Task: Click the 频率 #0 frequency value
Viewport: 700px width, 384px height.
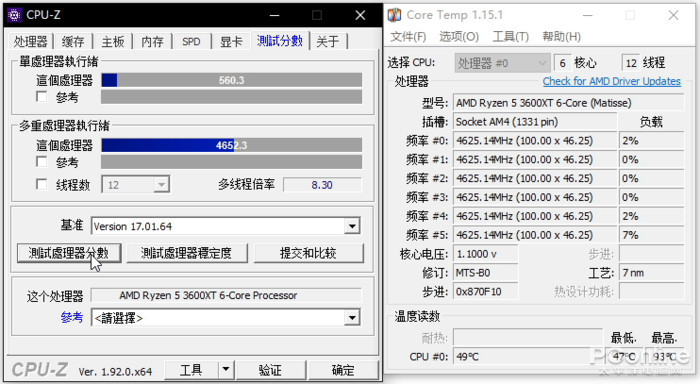Action: coord(535,141)
